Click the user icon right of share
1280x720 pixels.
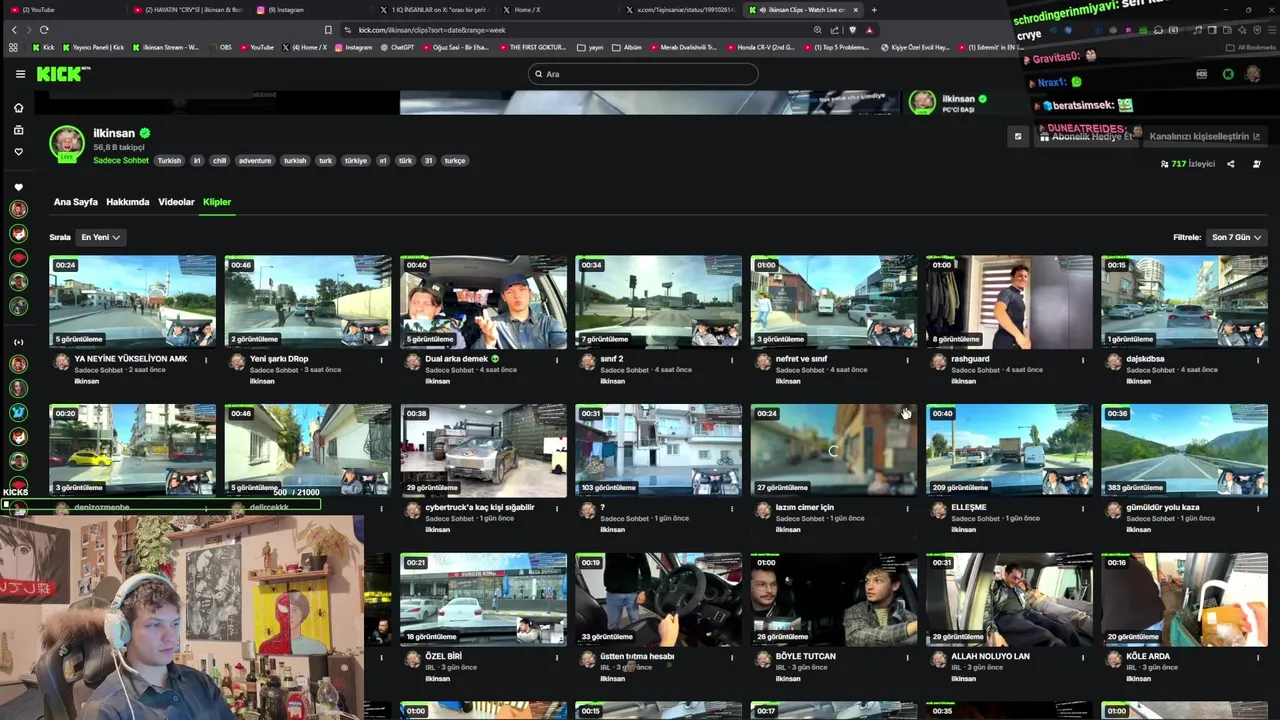coord(1257,164)
